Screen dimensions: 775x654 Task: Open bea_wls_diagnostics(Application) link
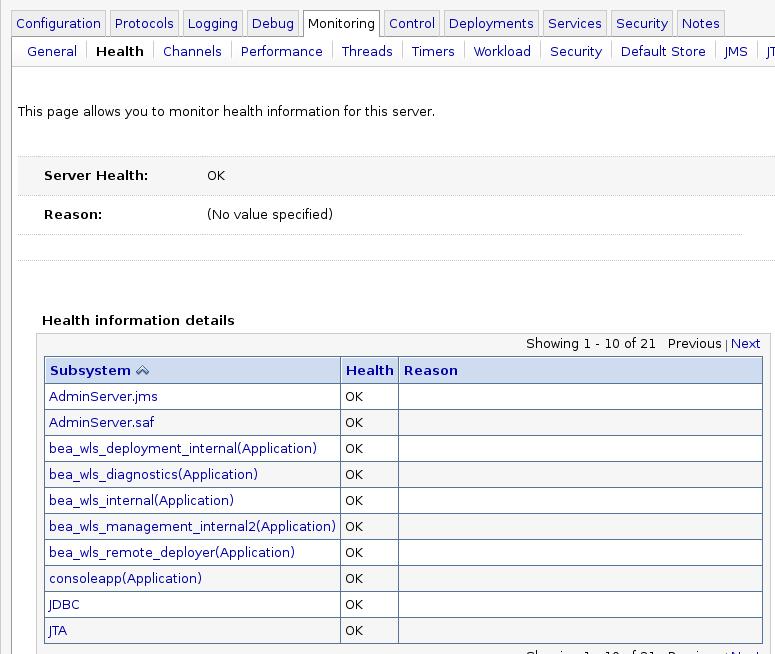click(x=153, y=475)
